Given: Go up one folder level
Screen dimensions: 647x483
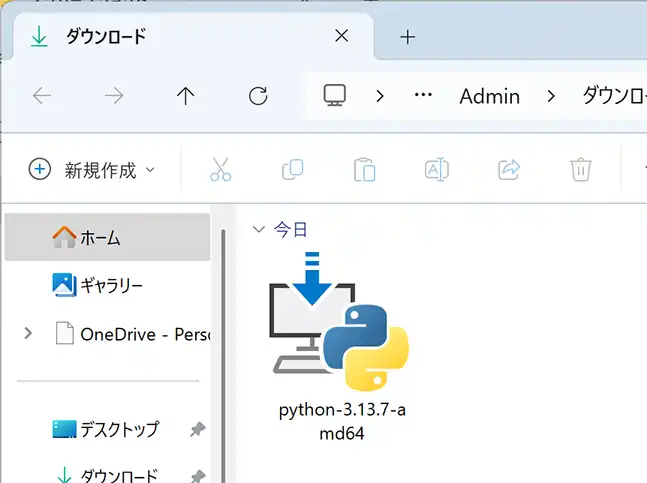Looking at the screenshot, I should click(185, 96).
